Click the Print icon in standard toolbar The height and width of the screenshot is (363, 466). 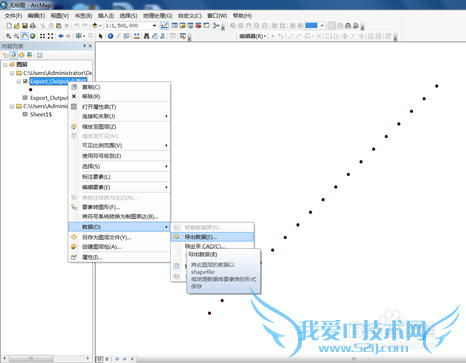click(33, 25)
